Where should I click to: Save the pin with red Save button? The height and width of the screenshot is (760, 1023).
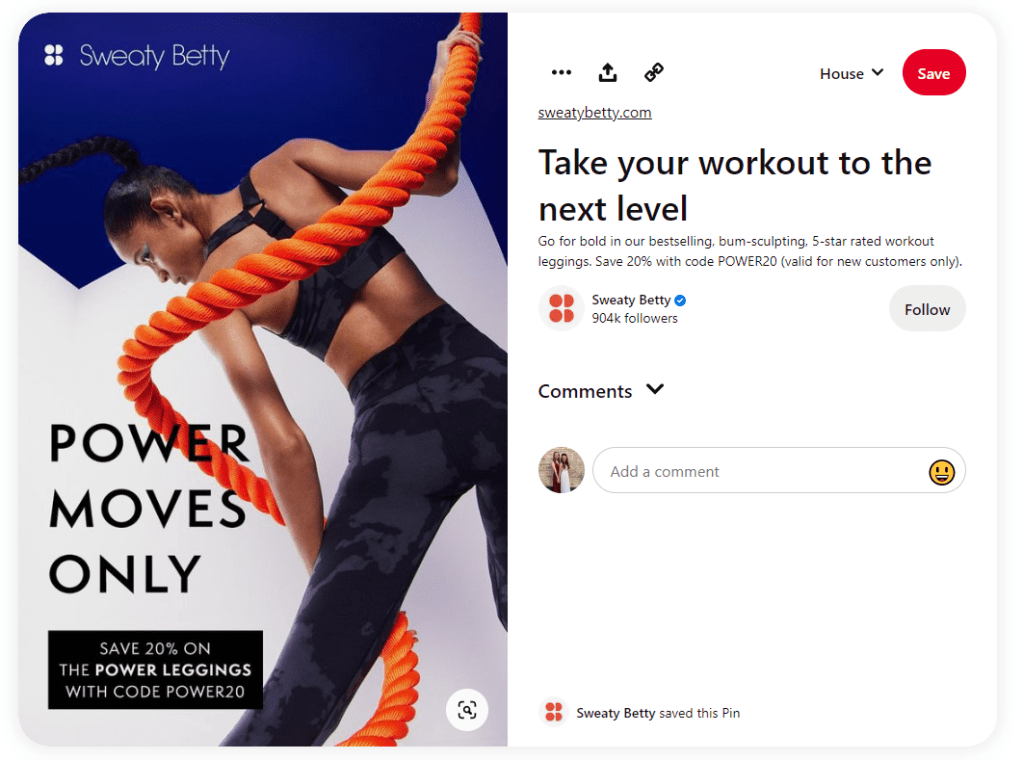[x=934, y=72]
